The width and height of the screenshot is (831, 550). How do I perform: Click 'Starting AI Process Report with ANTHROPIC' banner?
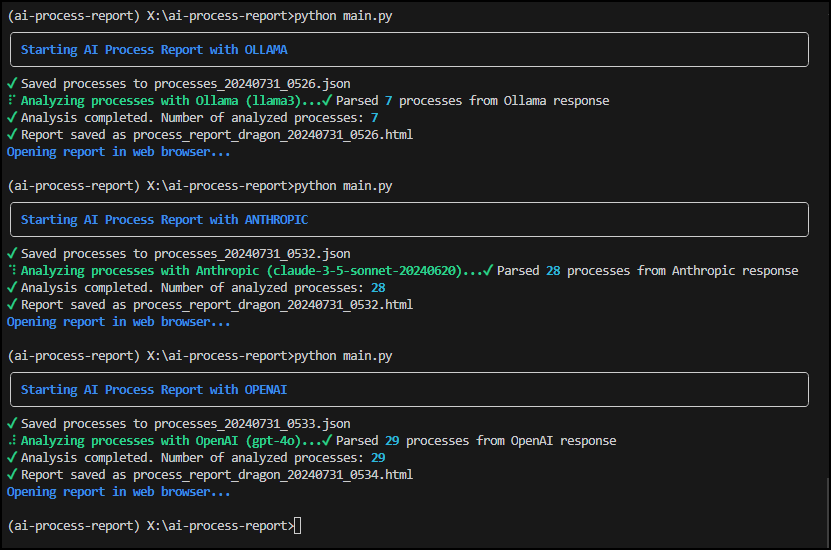point(409,219)
